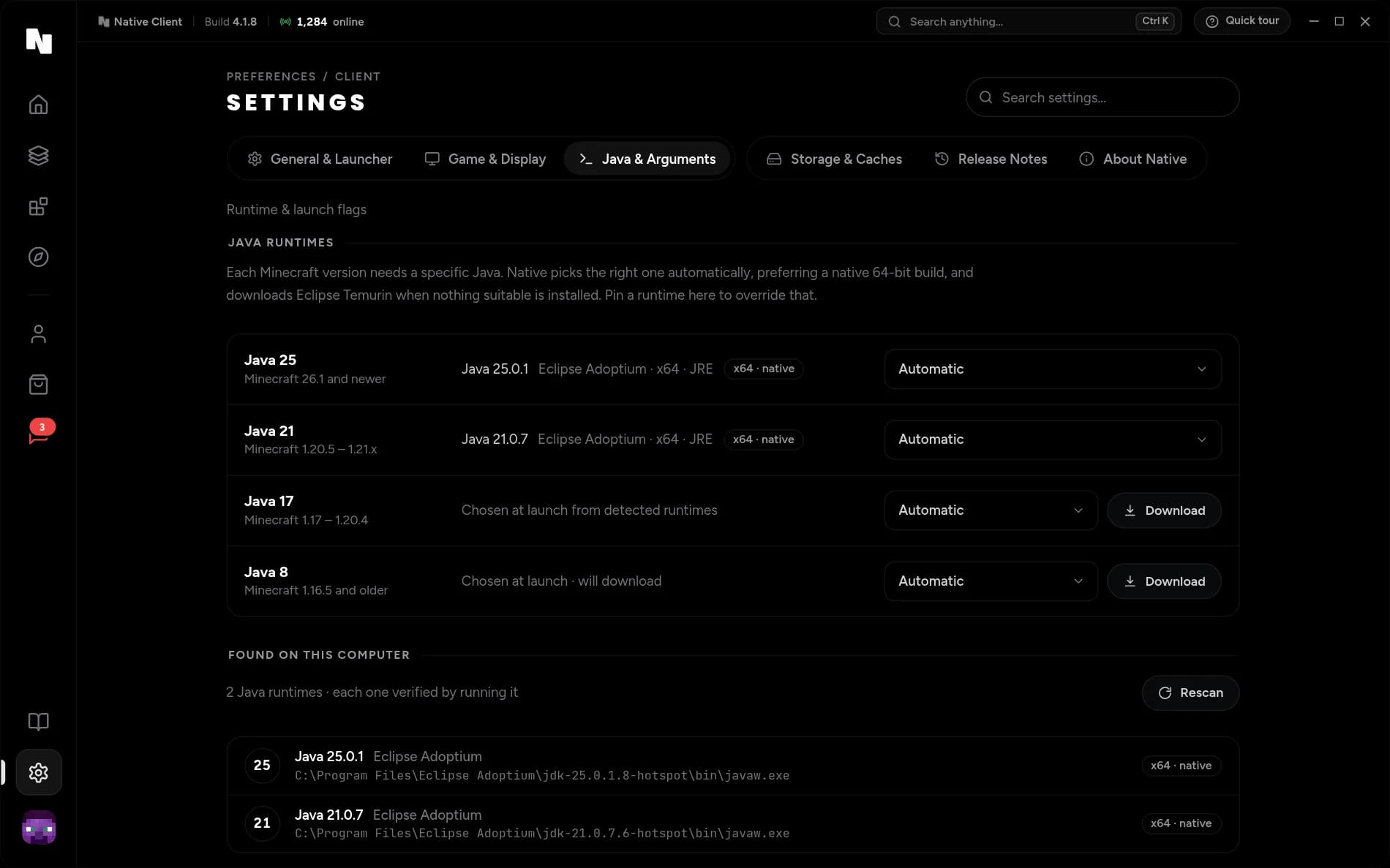Click the 21 version circle badge

click(262, 823)
